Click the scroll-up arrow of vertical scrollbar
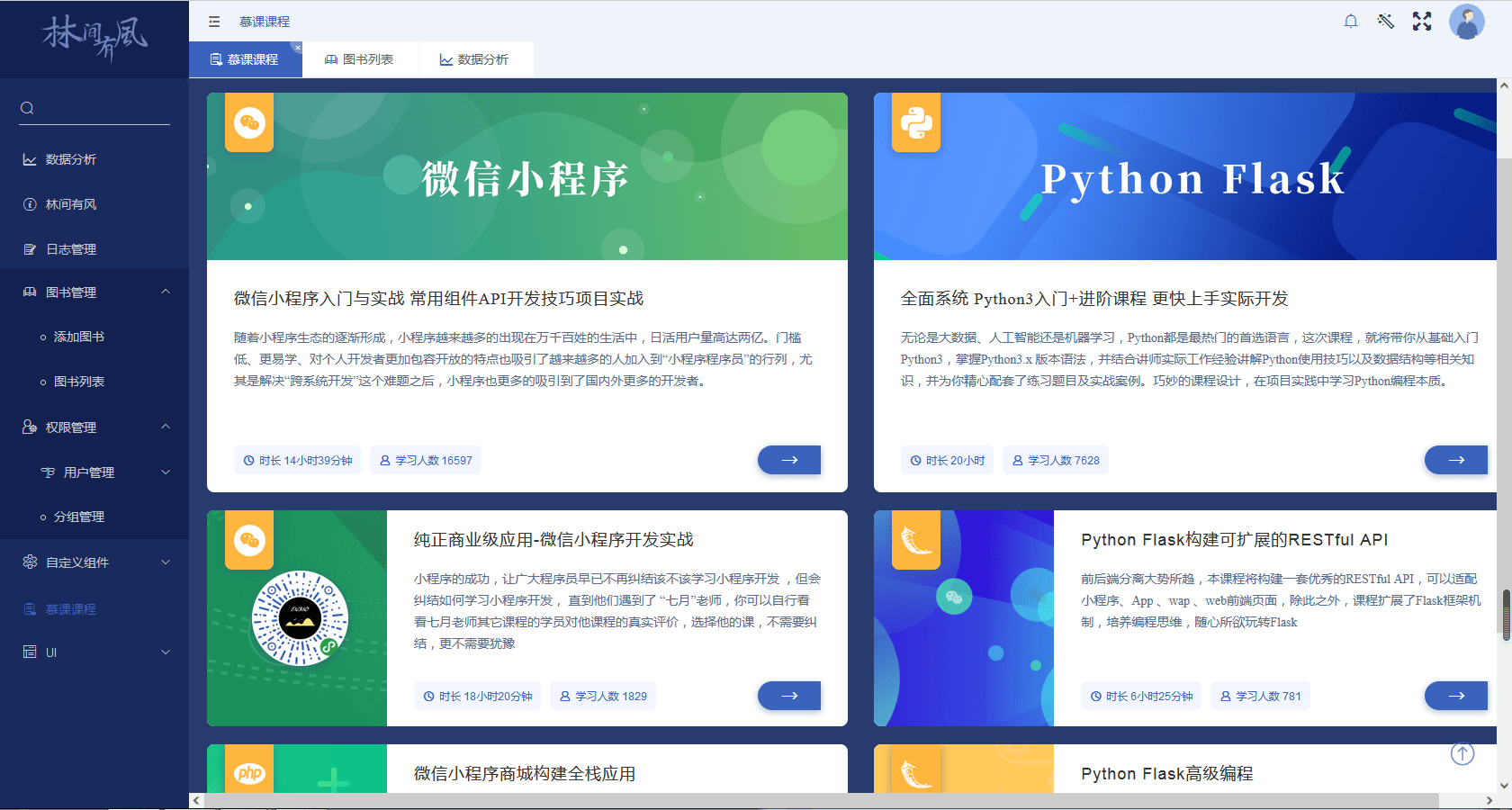1512x810 pixels. coord(1505,85)
